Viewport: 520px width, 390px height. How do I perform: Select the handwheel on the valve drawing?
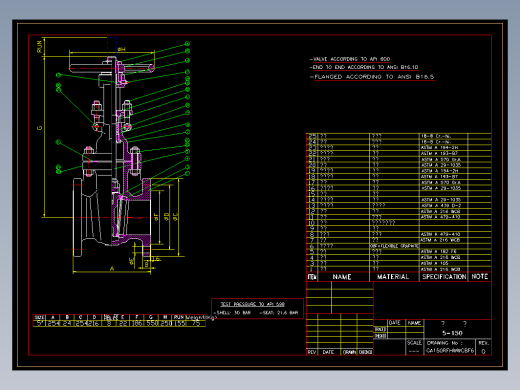112,68
